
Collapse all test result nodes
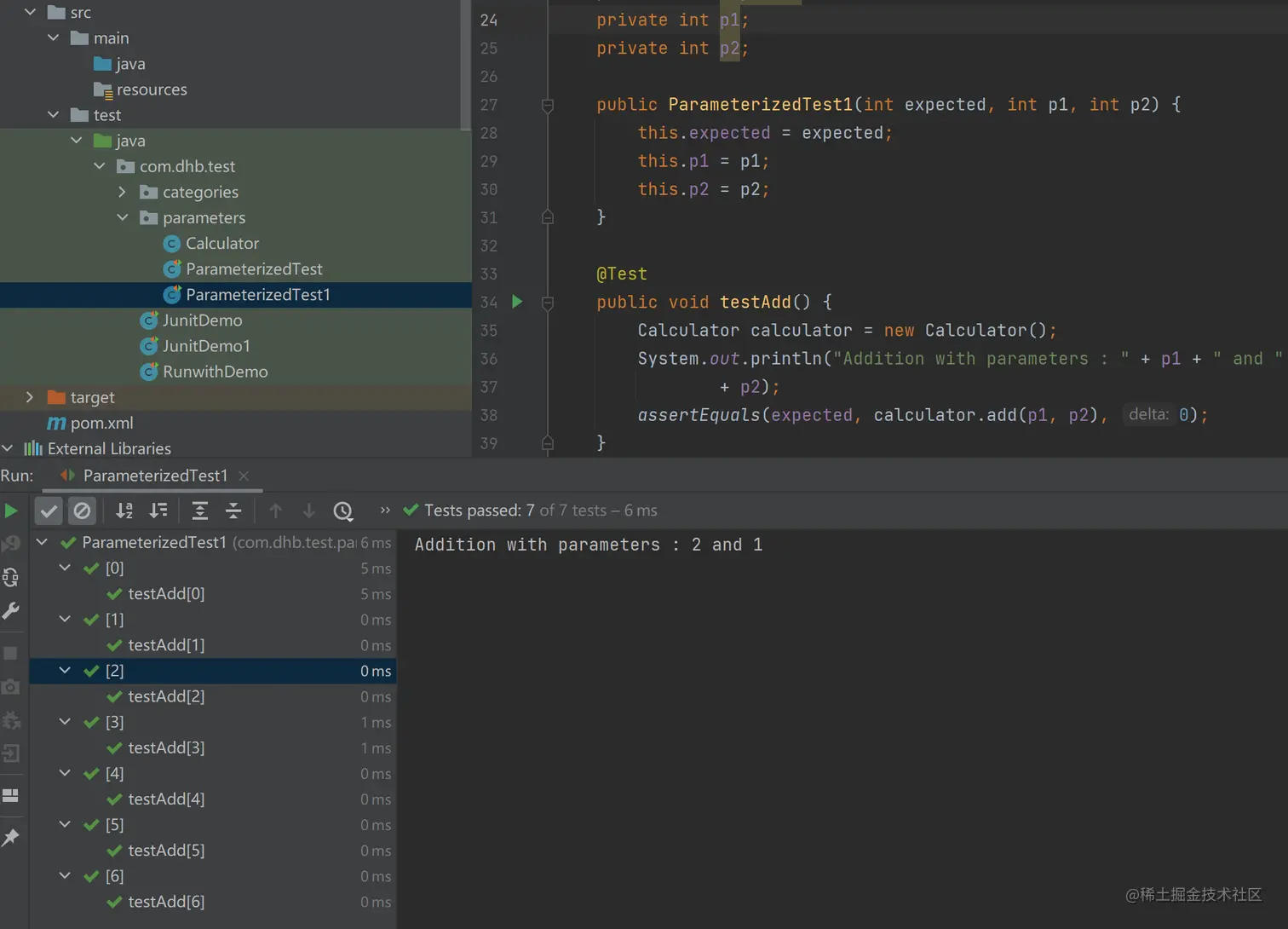tap(233, 511)
